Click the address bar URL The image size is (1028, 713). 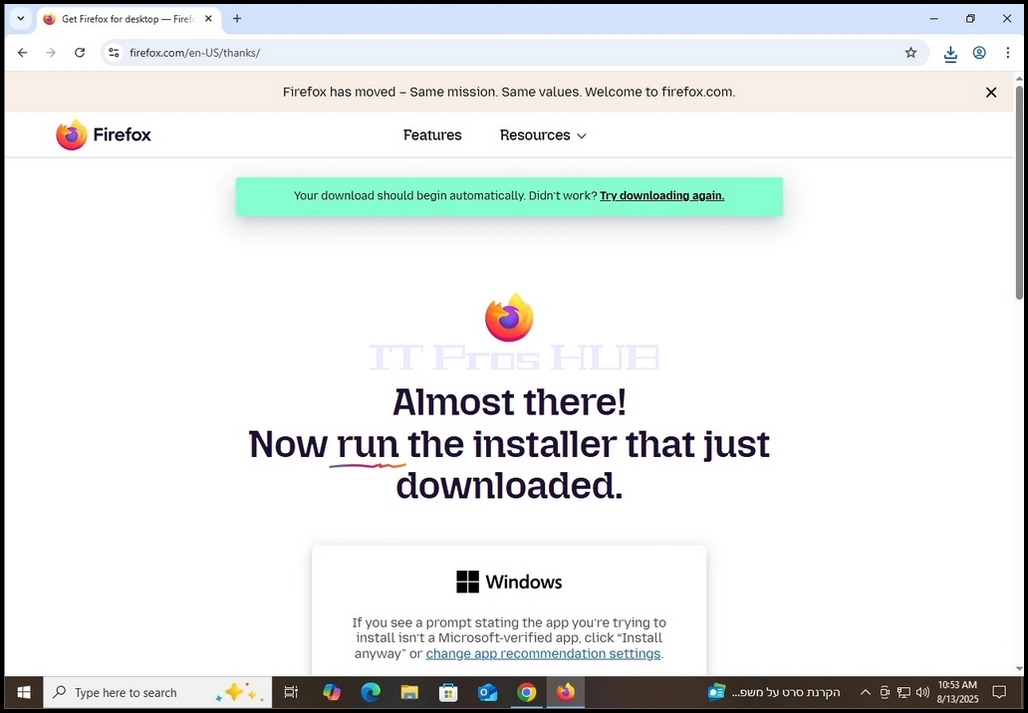click(x=195, y=53)
